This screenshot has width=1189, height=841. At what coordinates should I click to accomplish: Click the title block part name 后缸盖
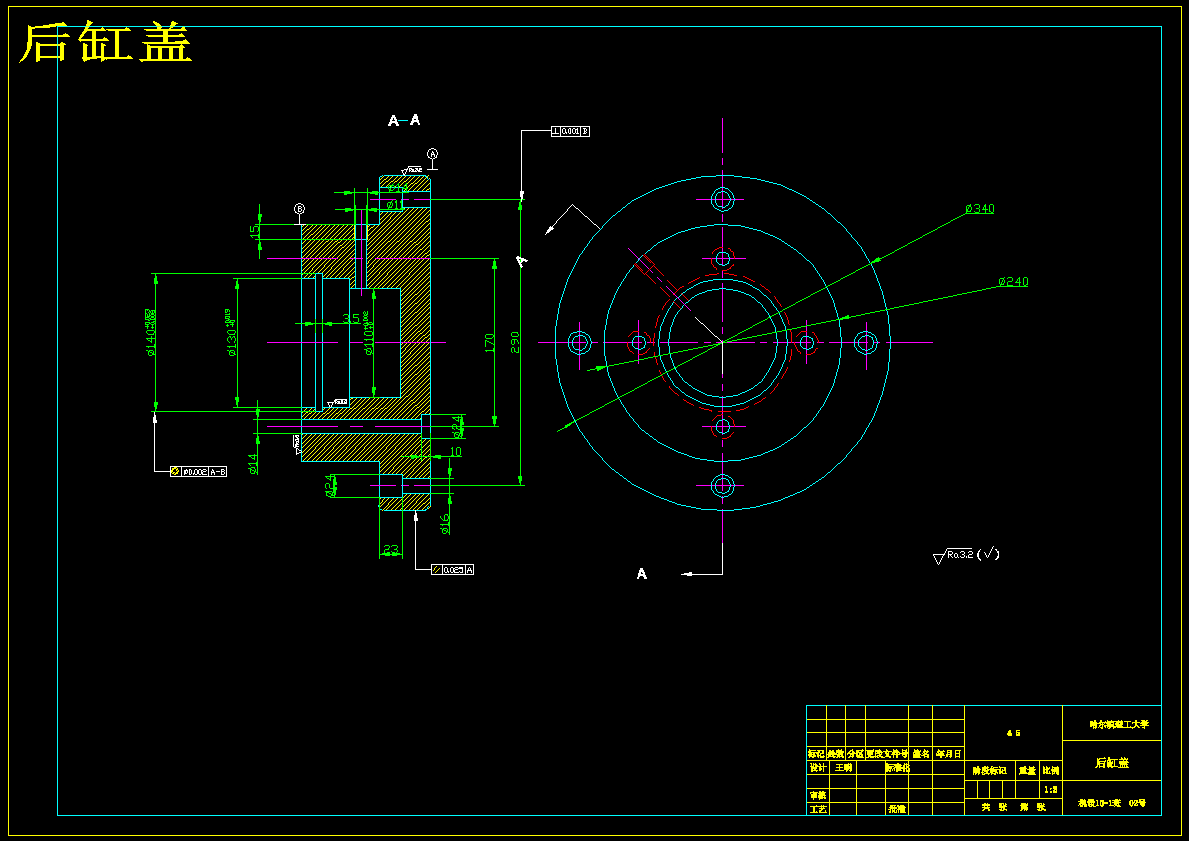click(x=1112, y=763)
